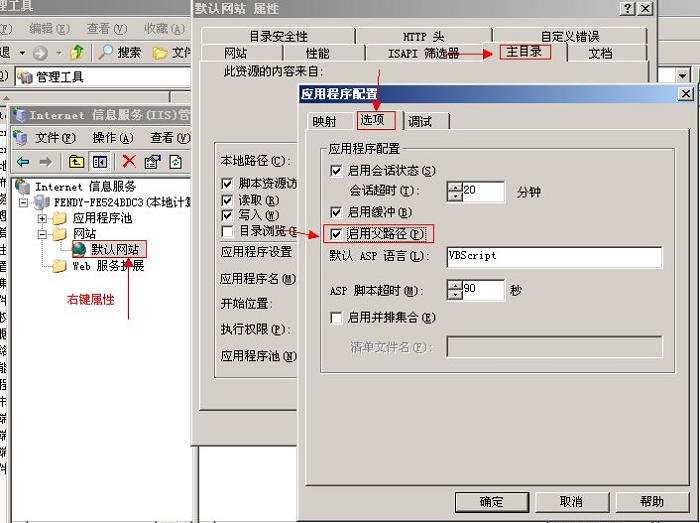Click the Back arrow in IIS manager toolbar

click(x=23, y=162)
